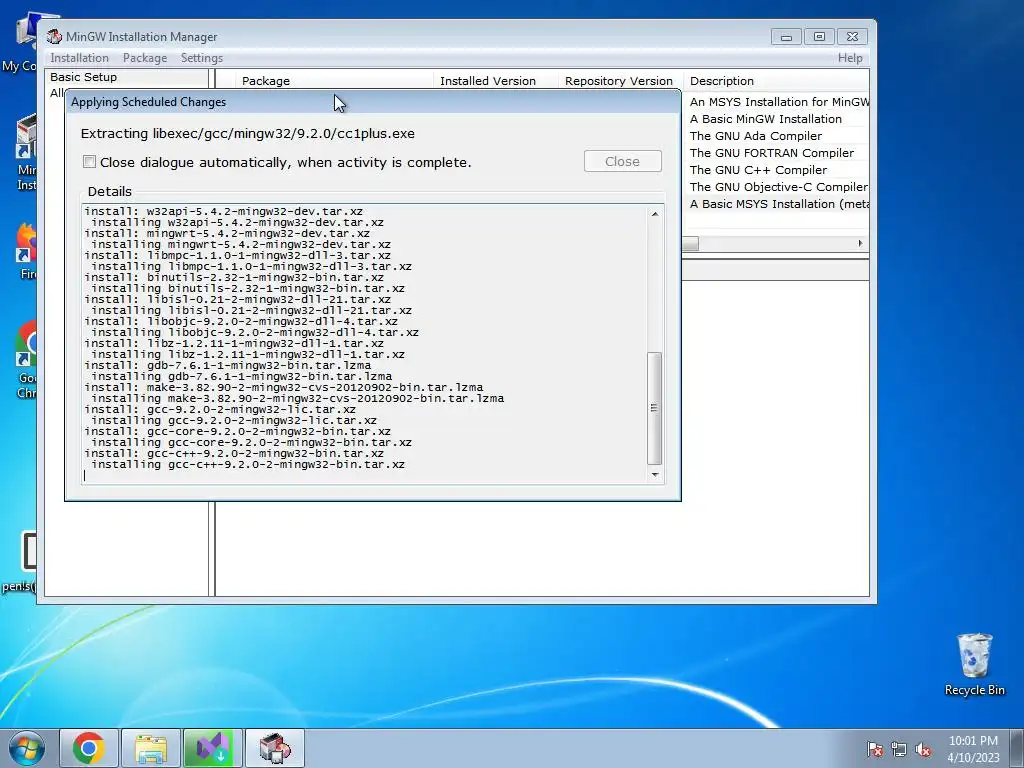Viewport: 1024px width, 768px height.
Task: Click the Package column header
Action: pos(266,81)
